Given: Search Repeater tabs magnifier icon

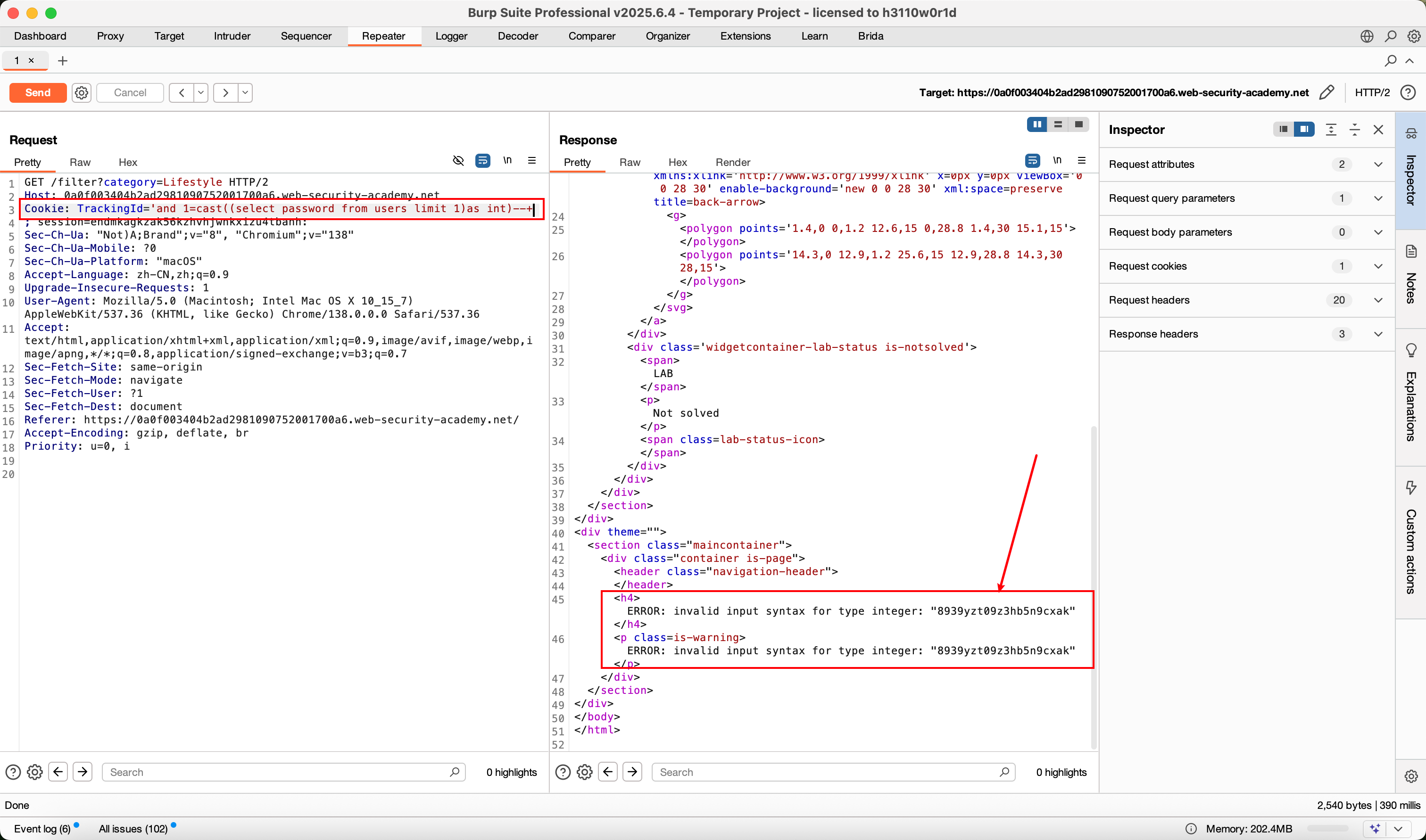Looking at the screenshot, I should coord(1390,60).
